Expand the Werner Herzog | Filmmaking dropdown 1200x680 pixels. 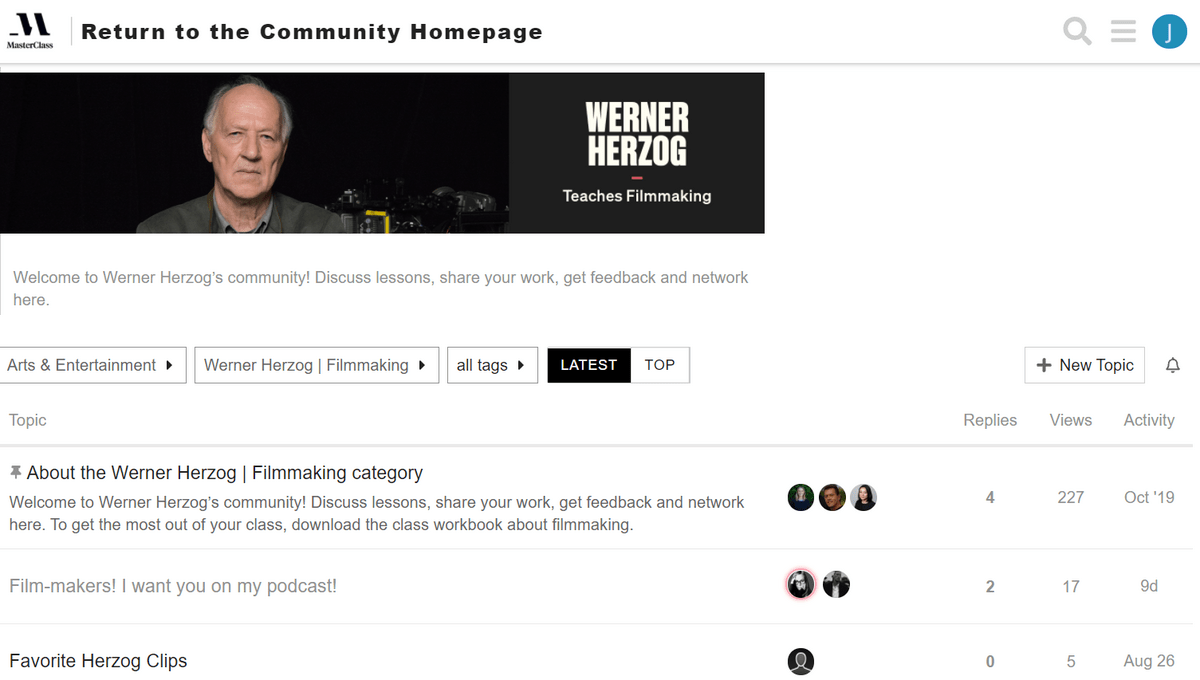[316, 365]
